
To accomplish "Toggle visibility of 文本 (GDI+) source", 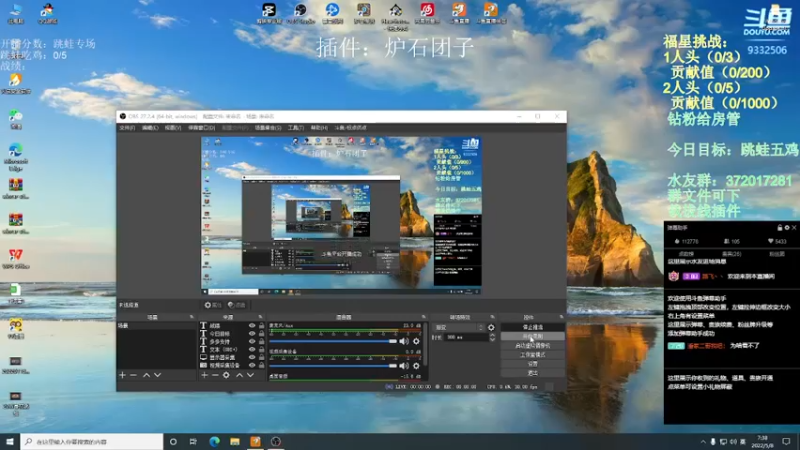I will [x=252, y=349].
